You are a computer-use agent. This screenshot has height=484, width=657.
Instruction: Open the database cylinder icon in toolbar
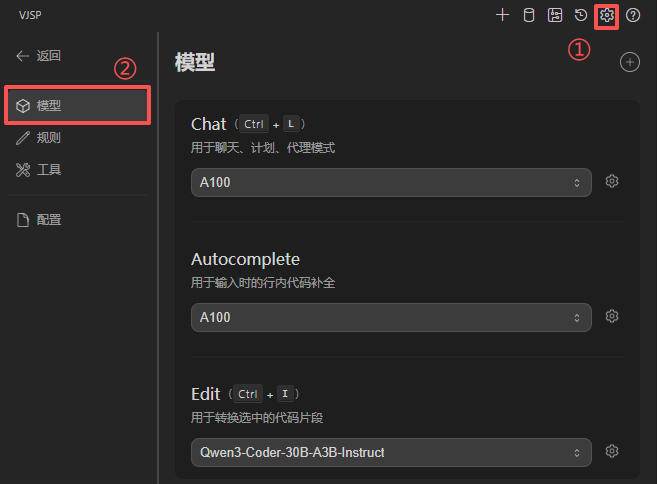pos(529,15)
